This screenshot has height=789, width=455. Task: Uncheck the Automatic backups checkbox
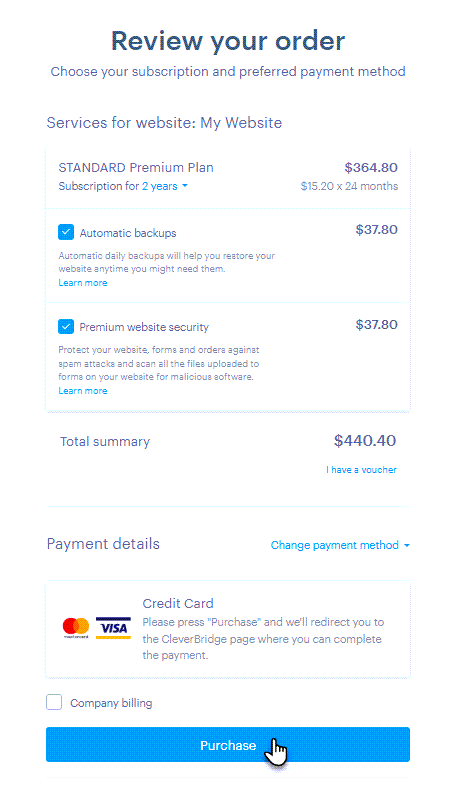(x=66, y=232)
